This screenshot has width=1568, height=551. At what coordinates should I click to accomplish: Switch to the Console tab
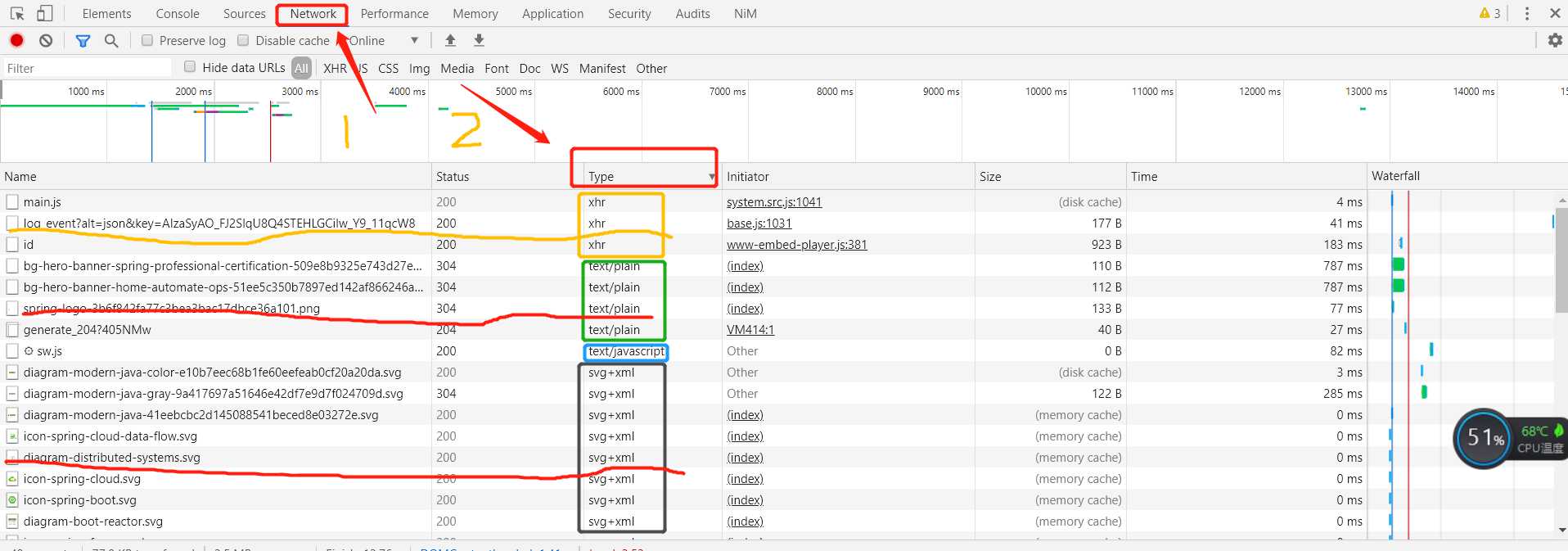178,13
